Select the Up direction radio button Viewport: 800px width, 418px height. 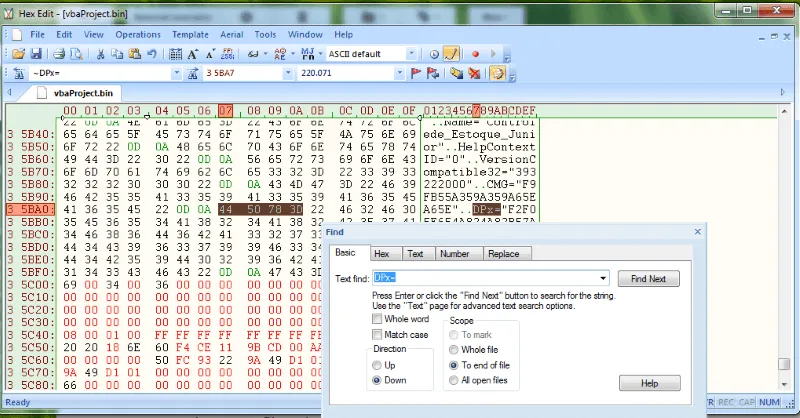pyautogui.click(x=377, y=365)
